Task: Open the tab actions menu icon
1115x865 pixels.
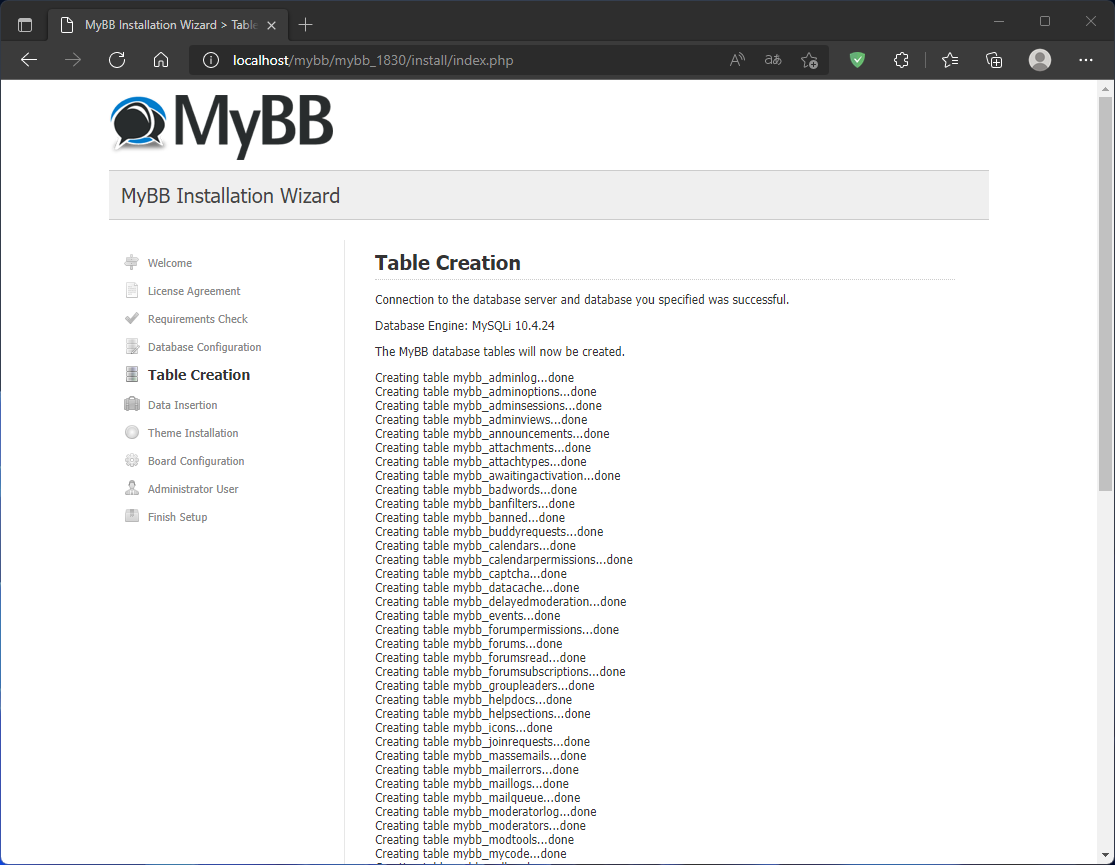Action: 25,25
